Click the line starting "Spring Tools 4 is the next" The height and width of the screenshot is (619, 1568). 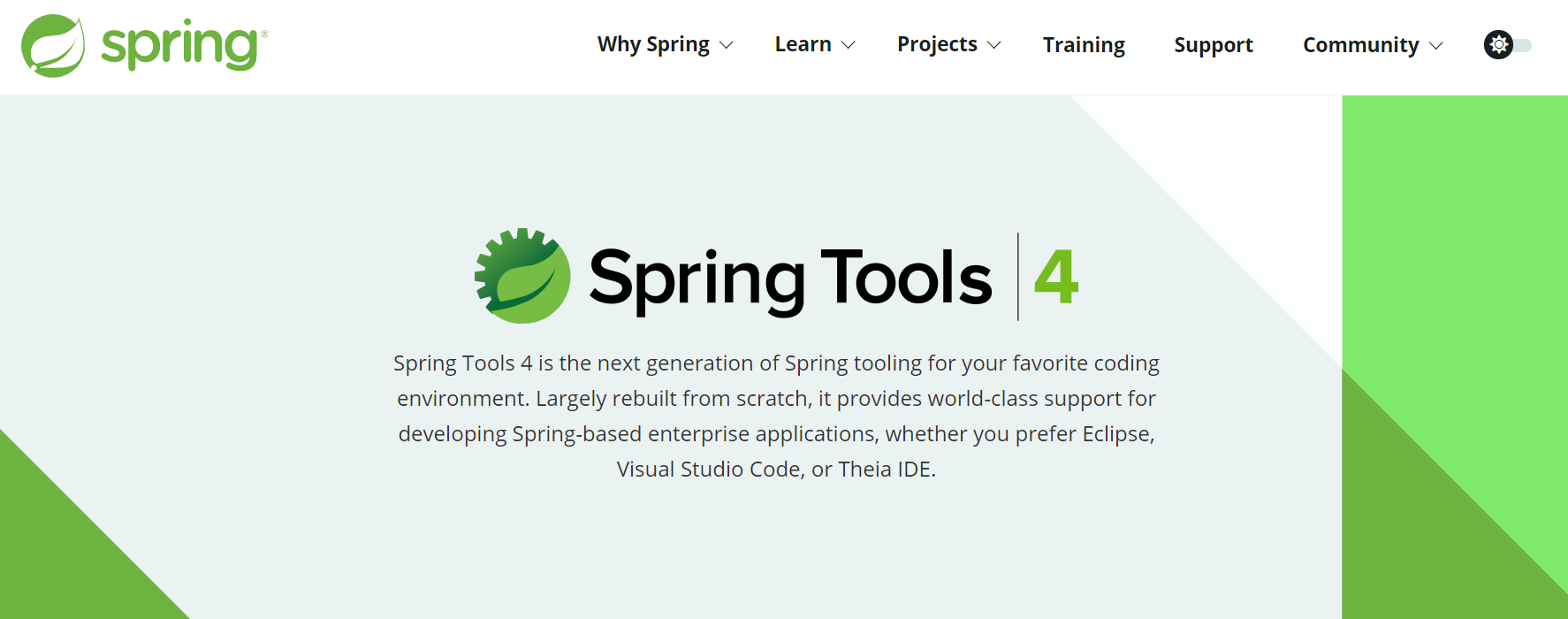[x=776, y=363]
